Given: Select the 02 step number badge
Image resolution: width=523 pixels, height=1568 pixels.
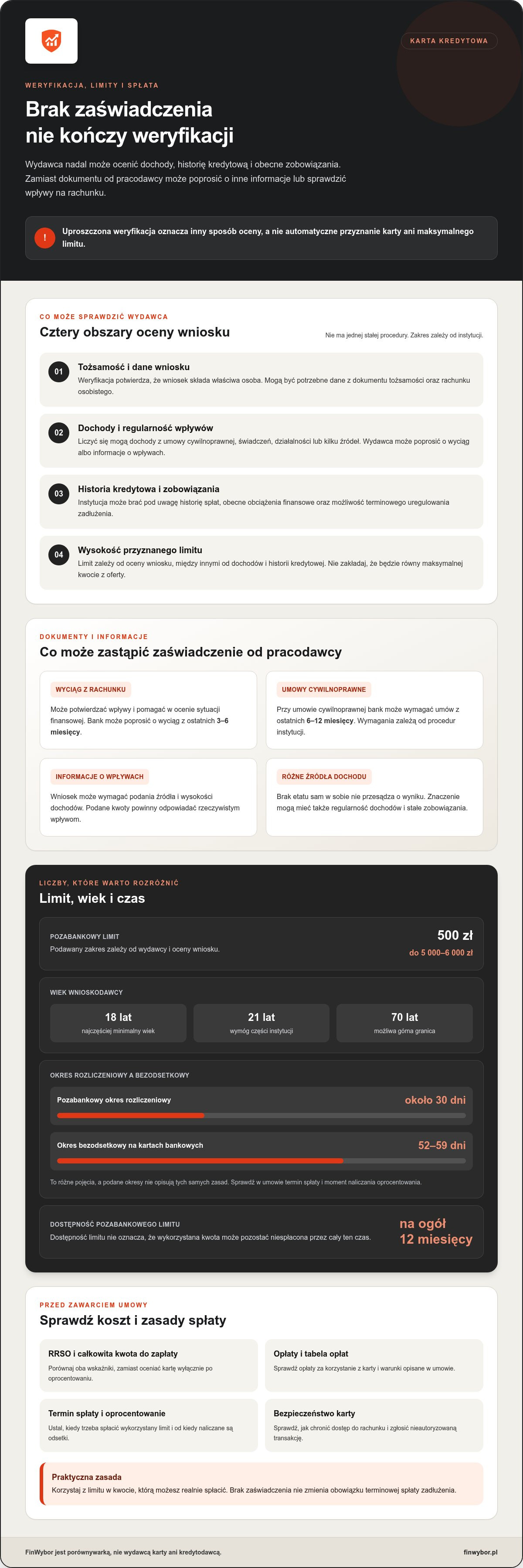Looking at the screenshot, I should pos(58,432).
